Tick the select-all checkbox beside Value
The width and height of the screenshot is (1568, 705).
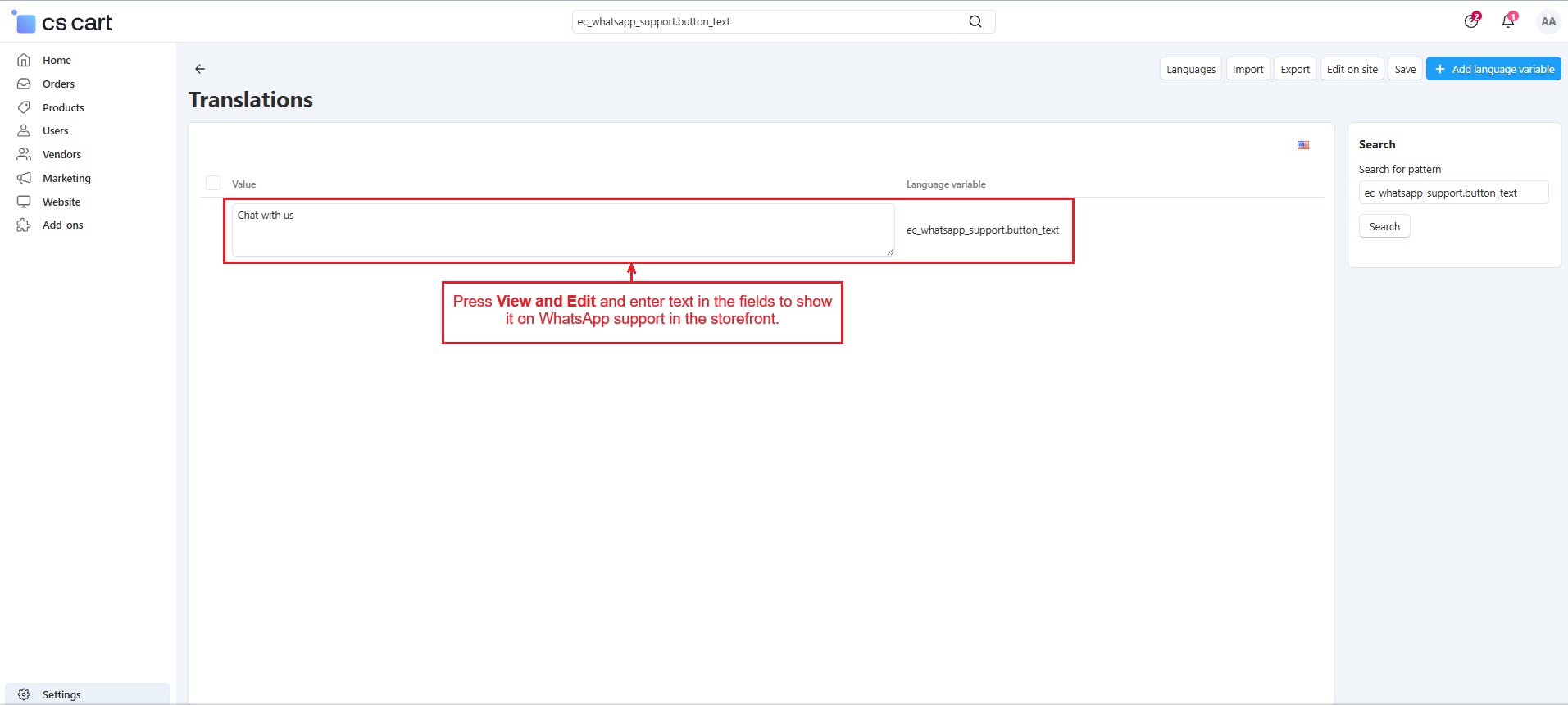[x=213, y=184]
